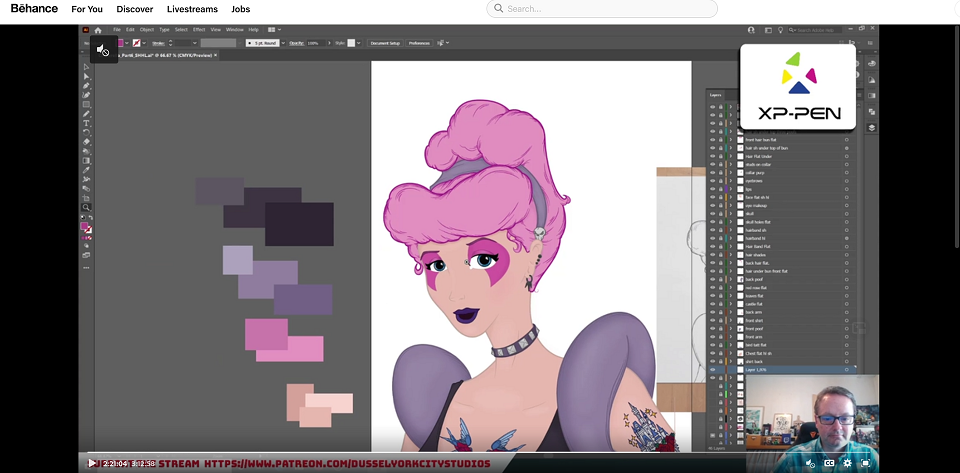Click the Arrange Documents icon in menu bar

click(x=272, y=29)
